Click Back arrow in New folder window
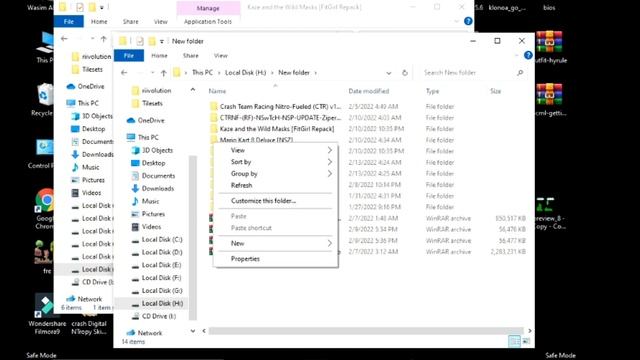 pyautogui.click(x=124, y=73)
